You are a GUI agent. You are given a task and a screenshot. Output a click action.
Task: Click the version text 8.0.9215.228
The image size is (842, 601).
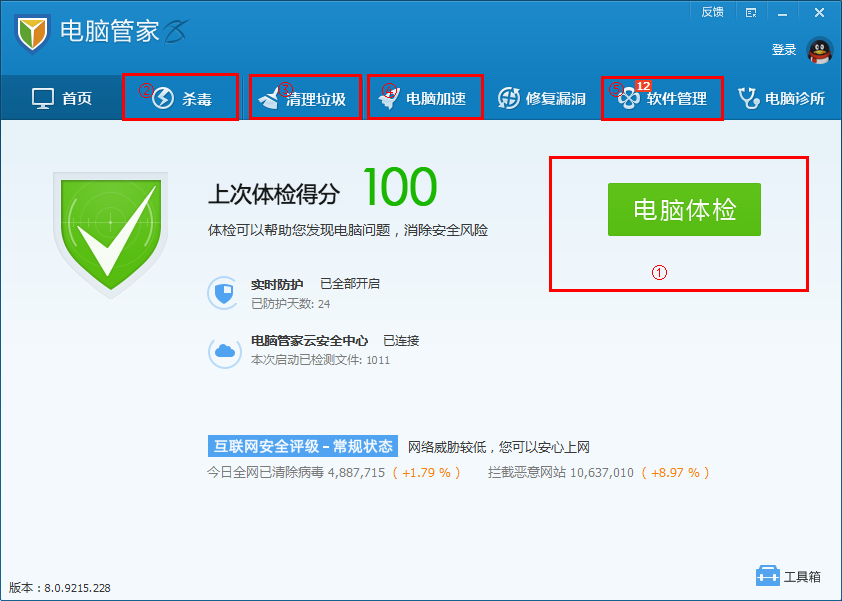77,588
